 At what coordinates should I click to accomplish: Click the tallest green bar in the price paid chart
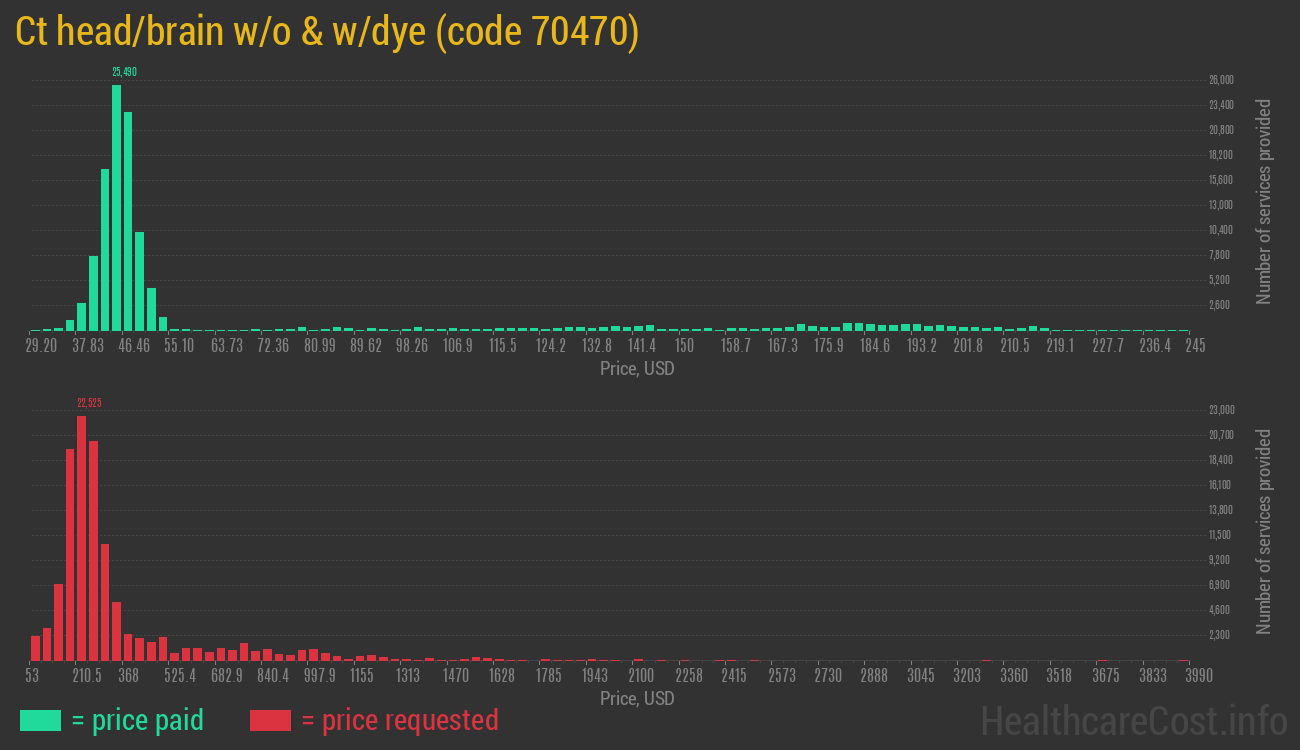[x=116, y=208]
